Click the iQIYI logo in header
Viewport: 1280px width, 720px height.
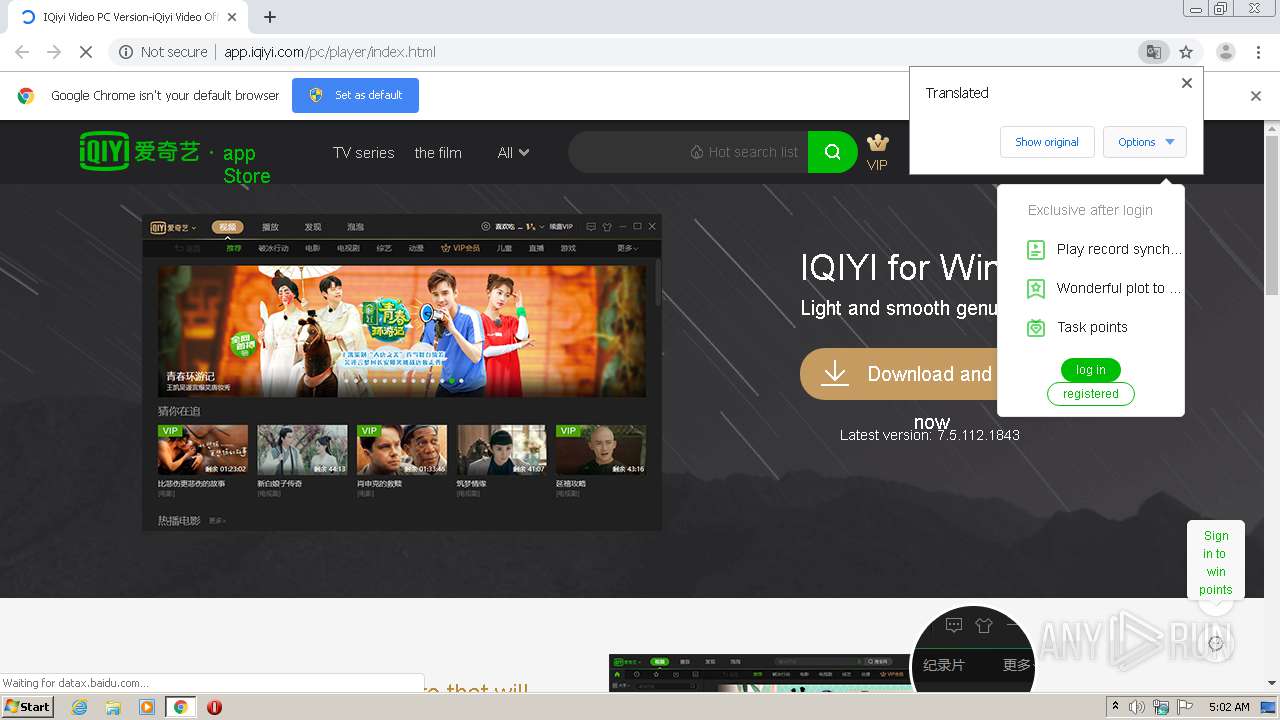[x=141, y=151]
